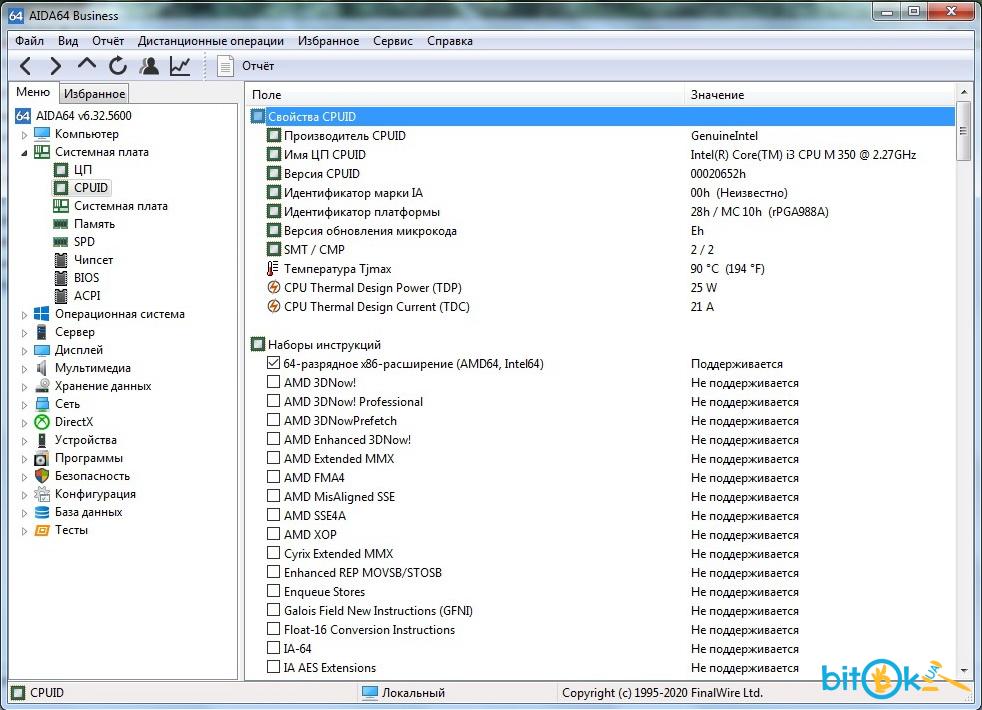Sort by the Значение column header
The height and width of the screenshot is (710, 982).
(819, 95)
